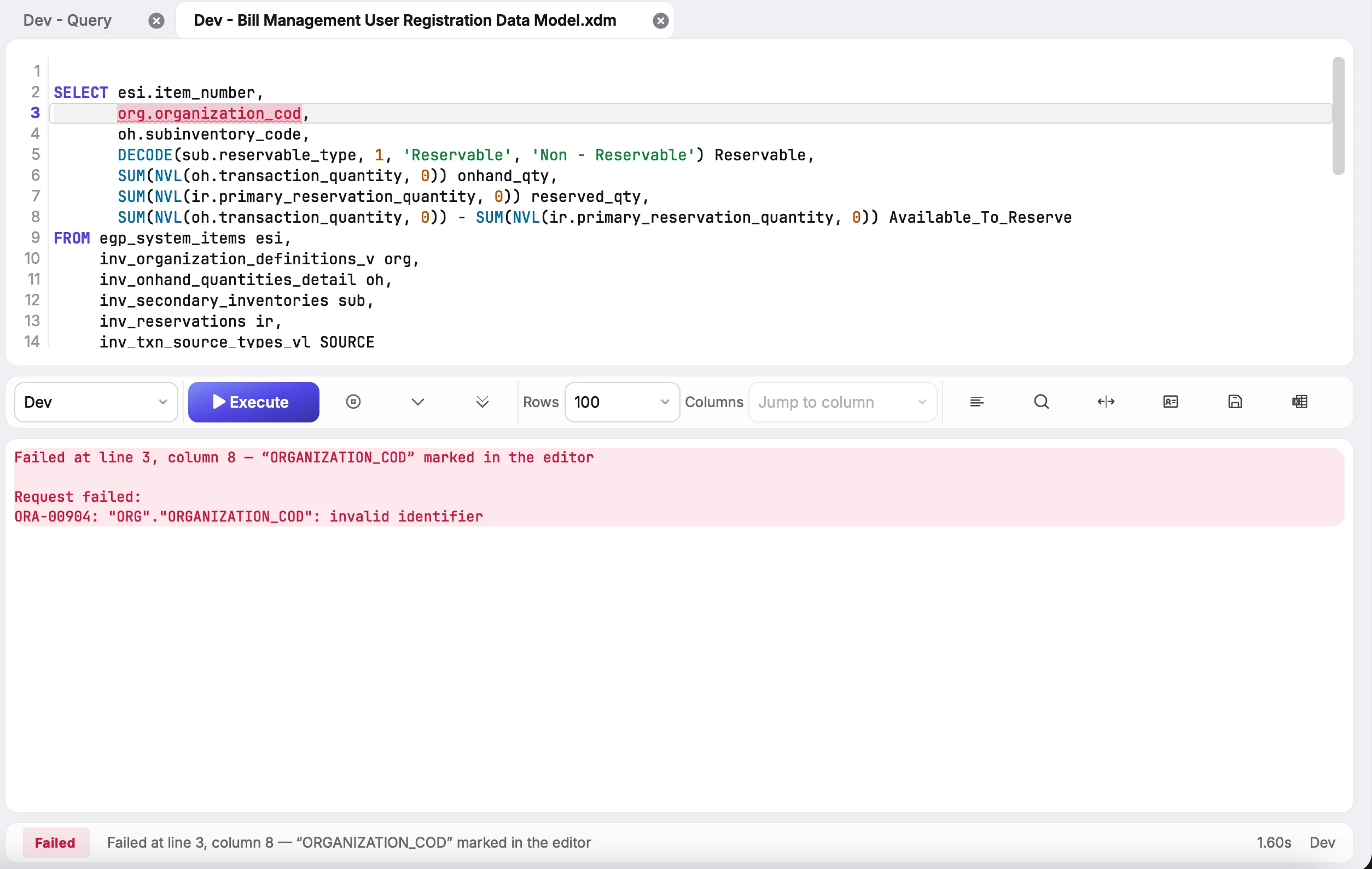This screenshot has height=869, width=1372.
Task: Click the highlighted org.organization_cod error text
Action: 209,113
